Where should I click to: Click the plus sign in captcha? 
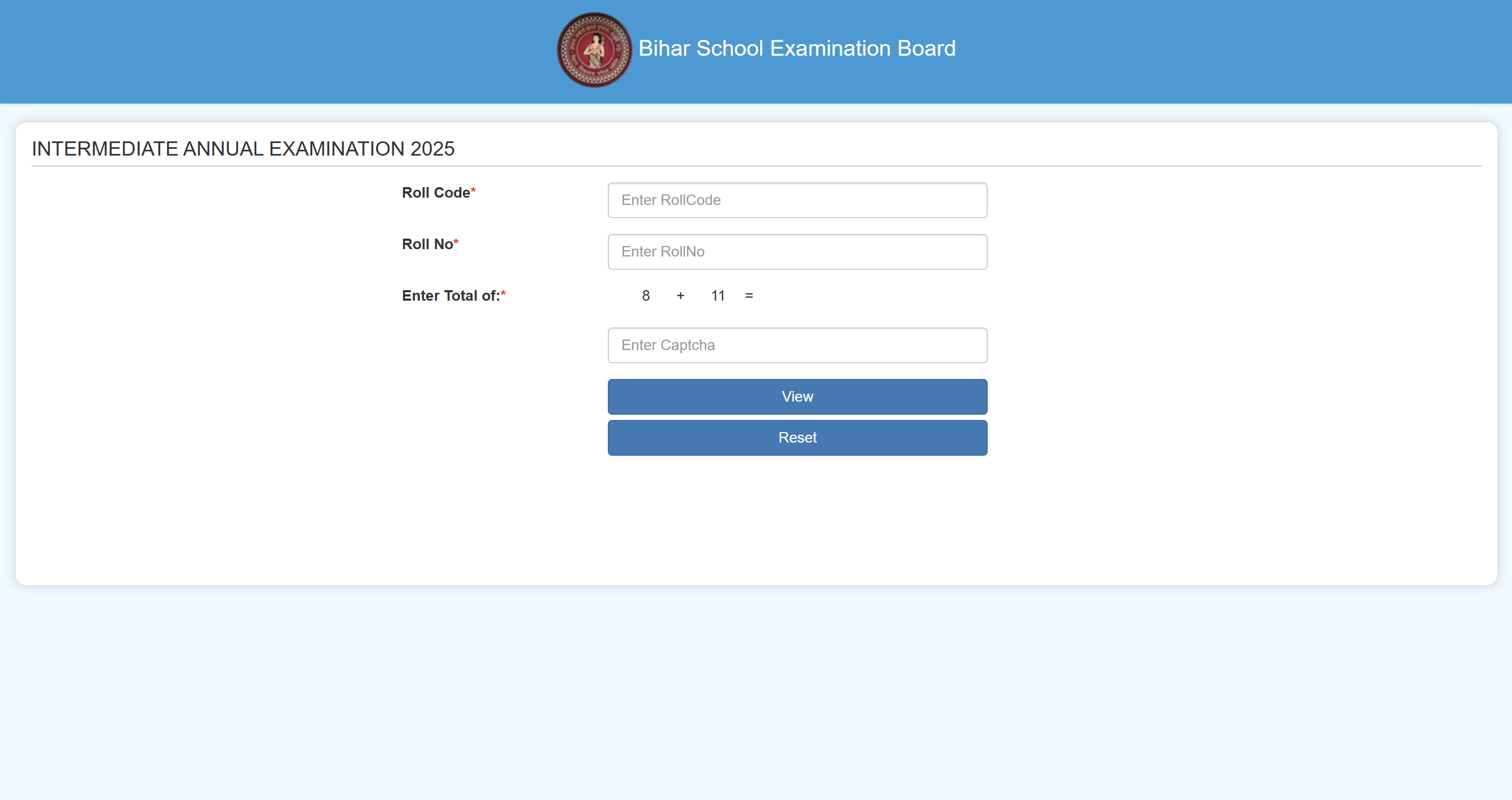(x=680, y=295)
